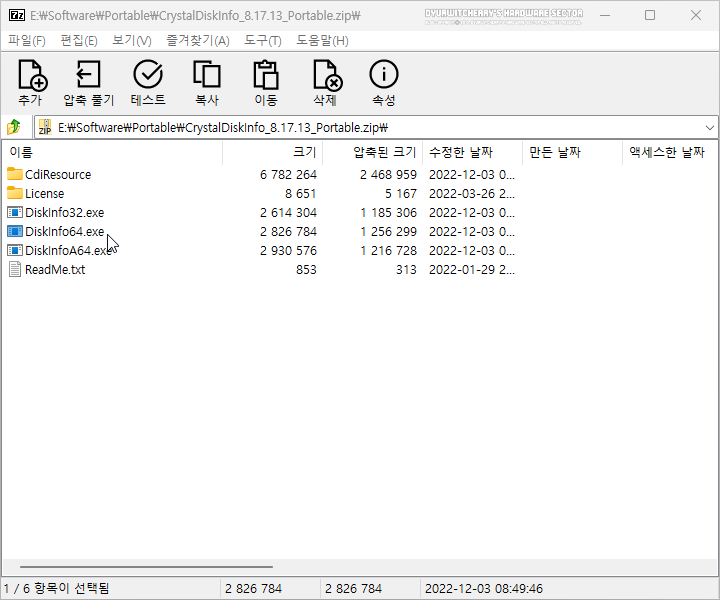The height and width of the screenshot is (600, 720).
Task: Click the DiskInfo64.exe file icon
Action: [15, 231]
